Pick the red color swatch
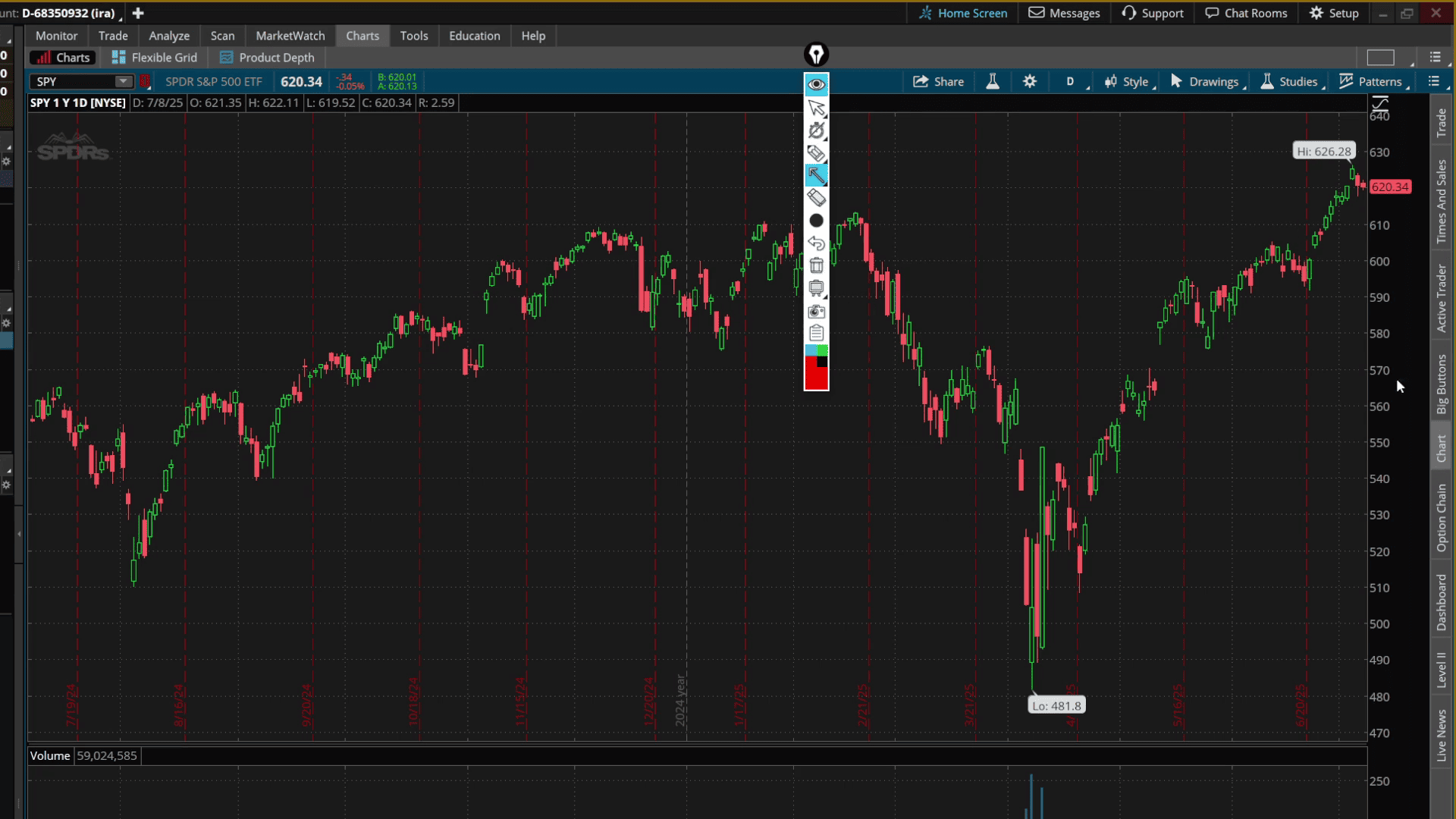Image resolution: width=1456 pixels, height=819 pixels. pos(815,377)
